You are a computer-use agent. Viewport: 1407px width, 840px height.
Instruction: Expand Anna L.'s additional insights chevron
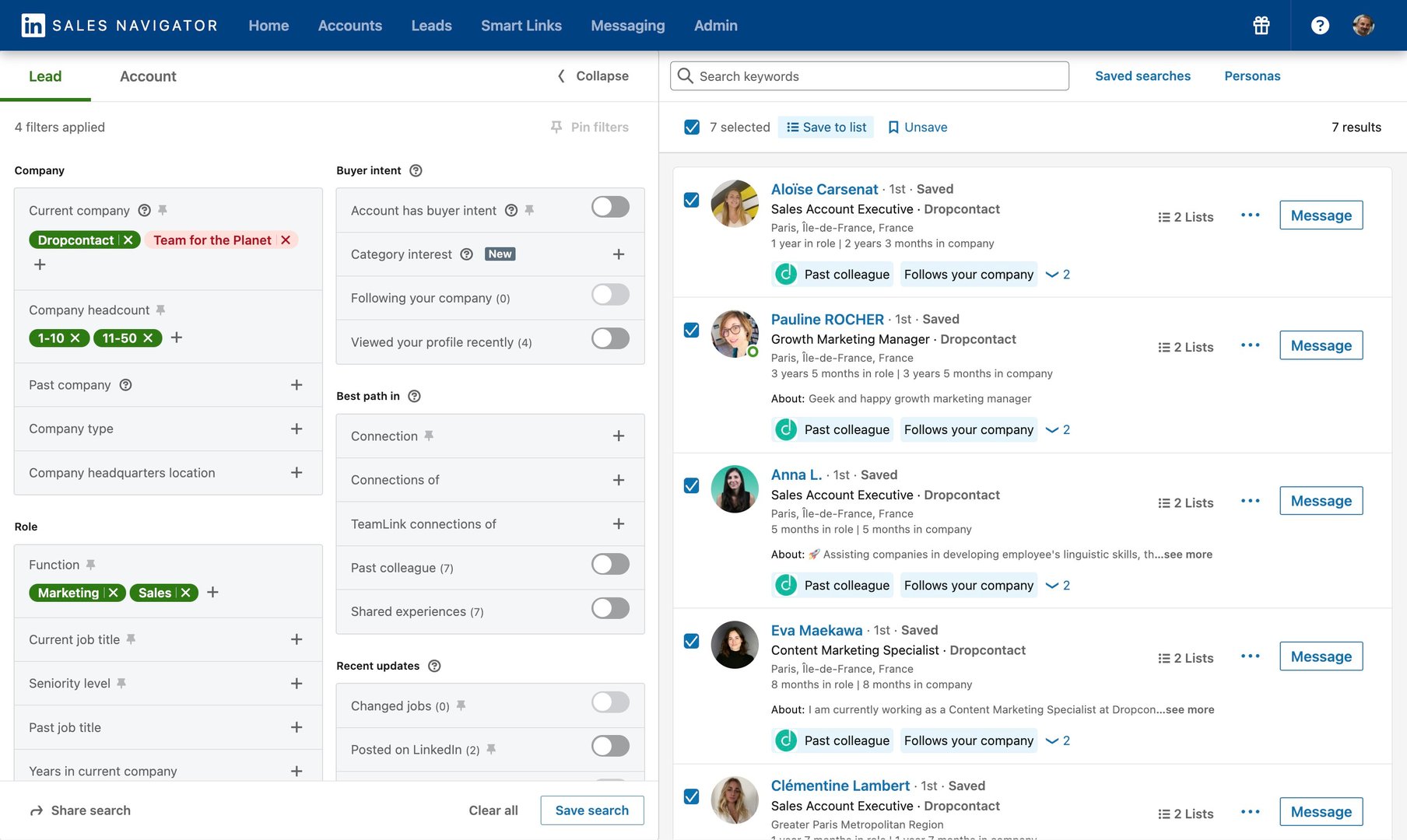[1057, 586]
